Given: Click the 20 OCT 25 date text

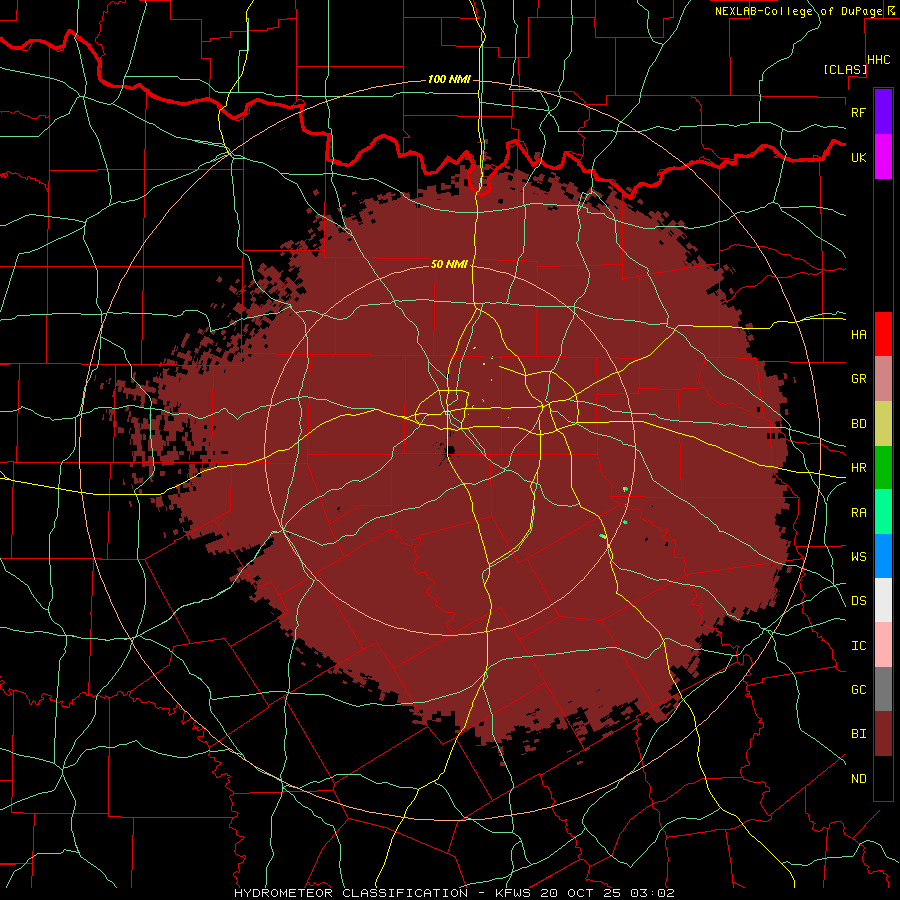Looking at the screenshot, I should pyautogui.click(x=581, y=893).
